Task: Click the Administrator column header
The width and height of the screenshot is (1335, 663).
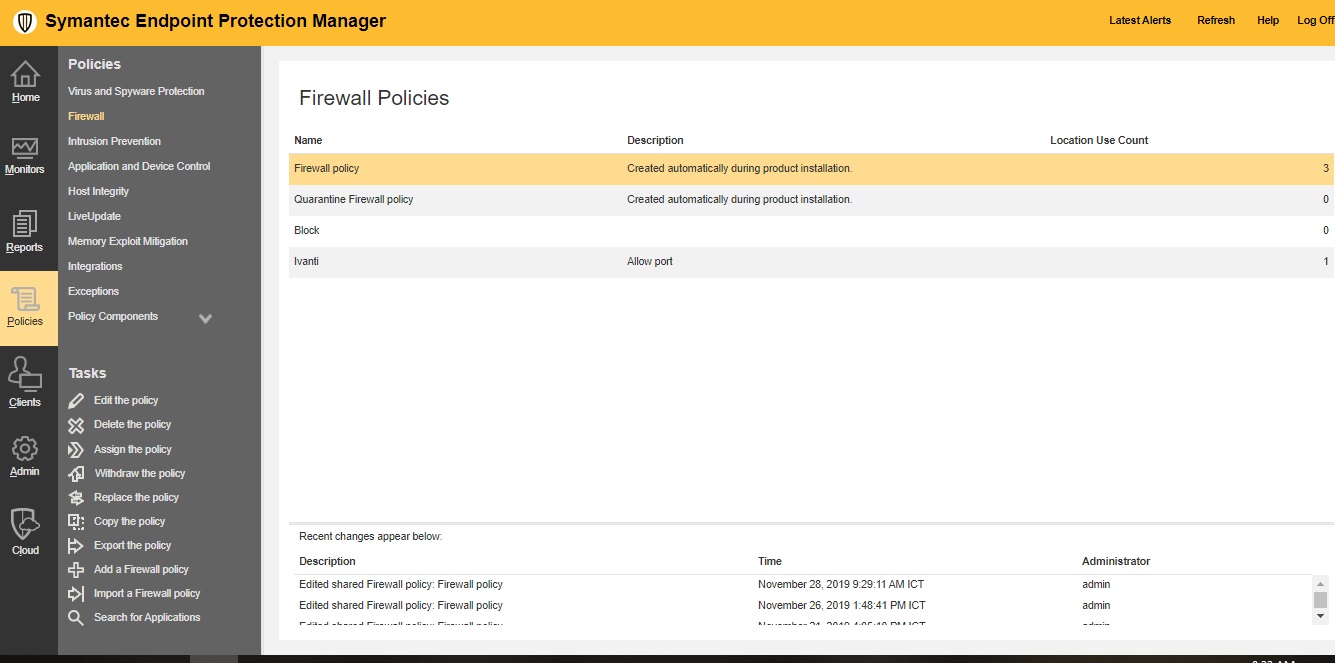Action: [x=1116, y=561]
